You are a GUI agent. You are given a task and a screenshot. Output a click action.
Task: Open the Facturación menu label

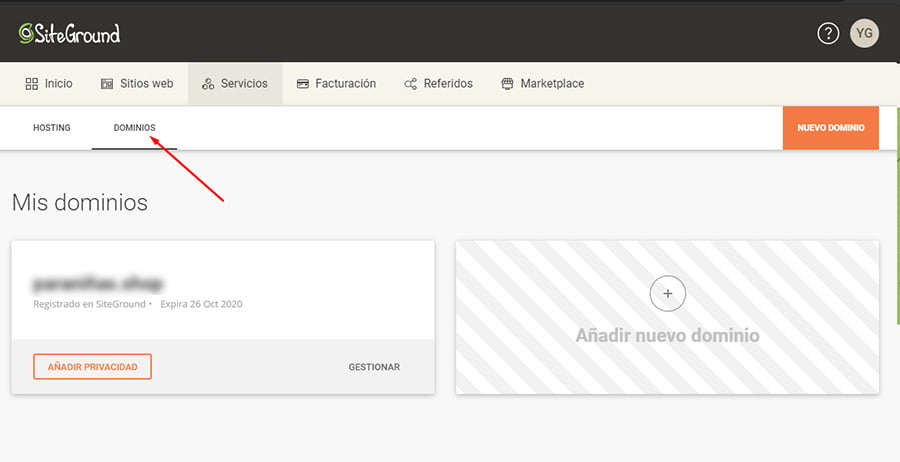pyautogui.click(x=345, y=84)
